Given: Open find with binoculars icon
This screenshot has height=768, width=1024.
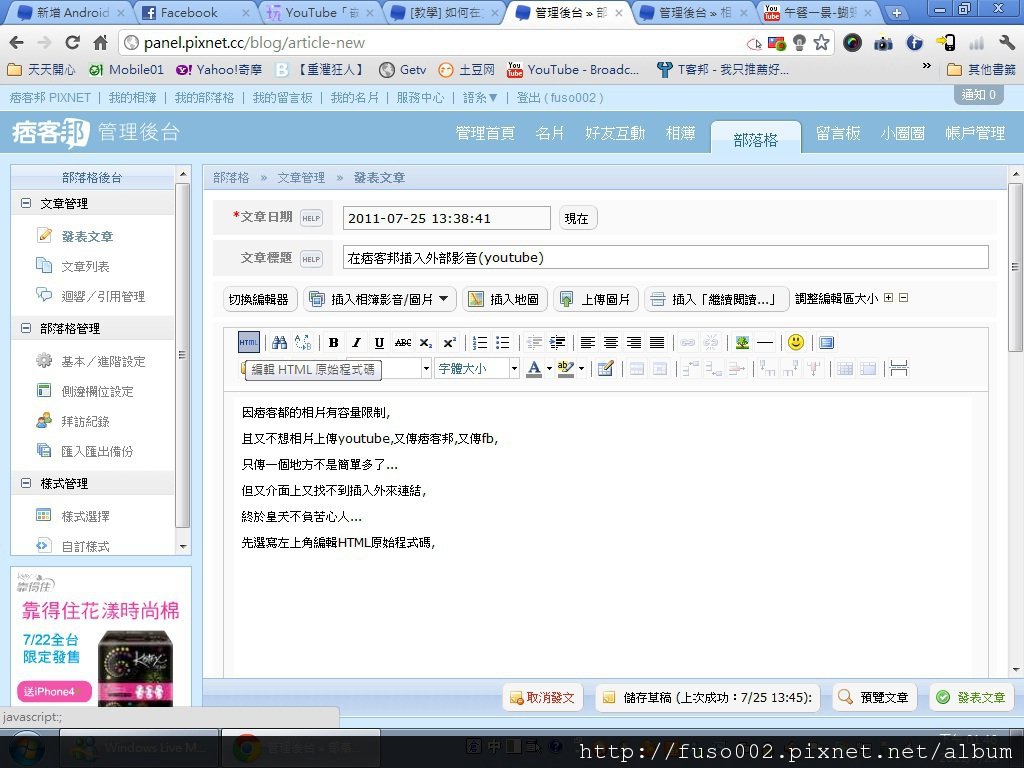Looking at the screenshot, I should coord(280,342).
